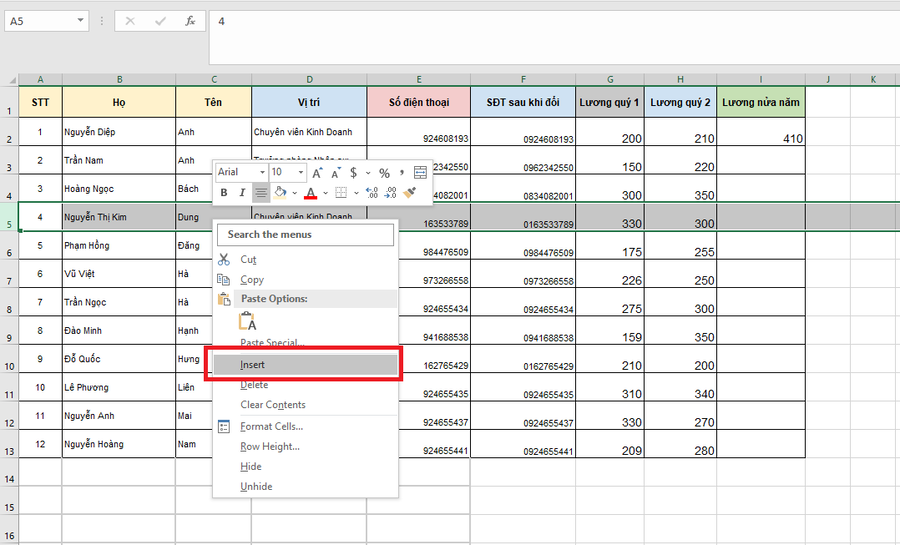900x545 pixels.
Task: Select column I header
Action: point(761,80)
